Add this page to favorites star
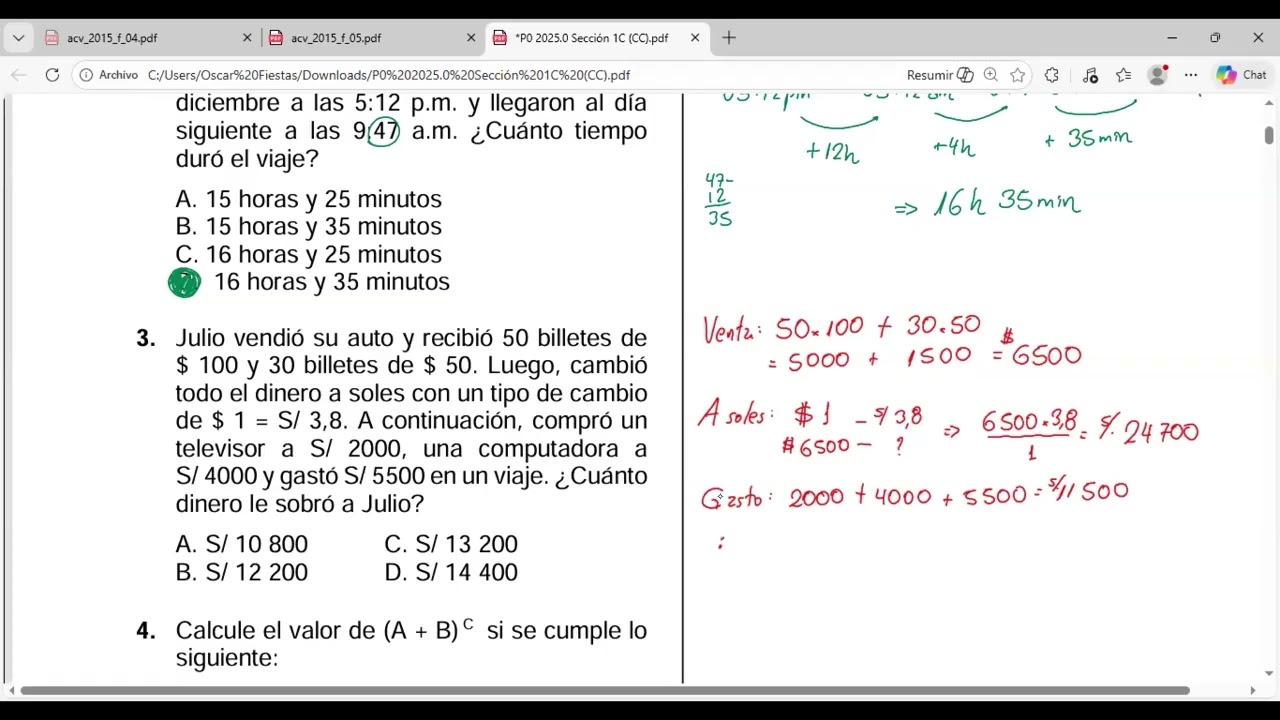1280x720 pixels. 1018,75
